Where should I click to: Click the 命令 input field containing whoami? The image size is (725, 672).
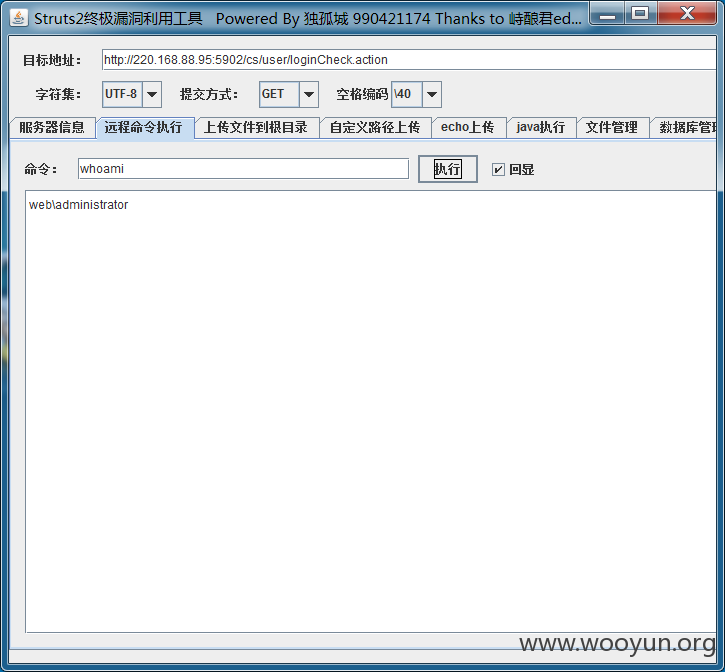click(243, 169)
